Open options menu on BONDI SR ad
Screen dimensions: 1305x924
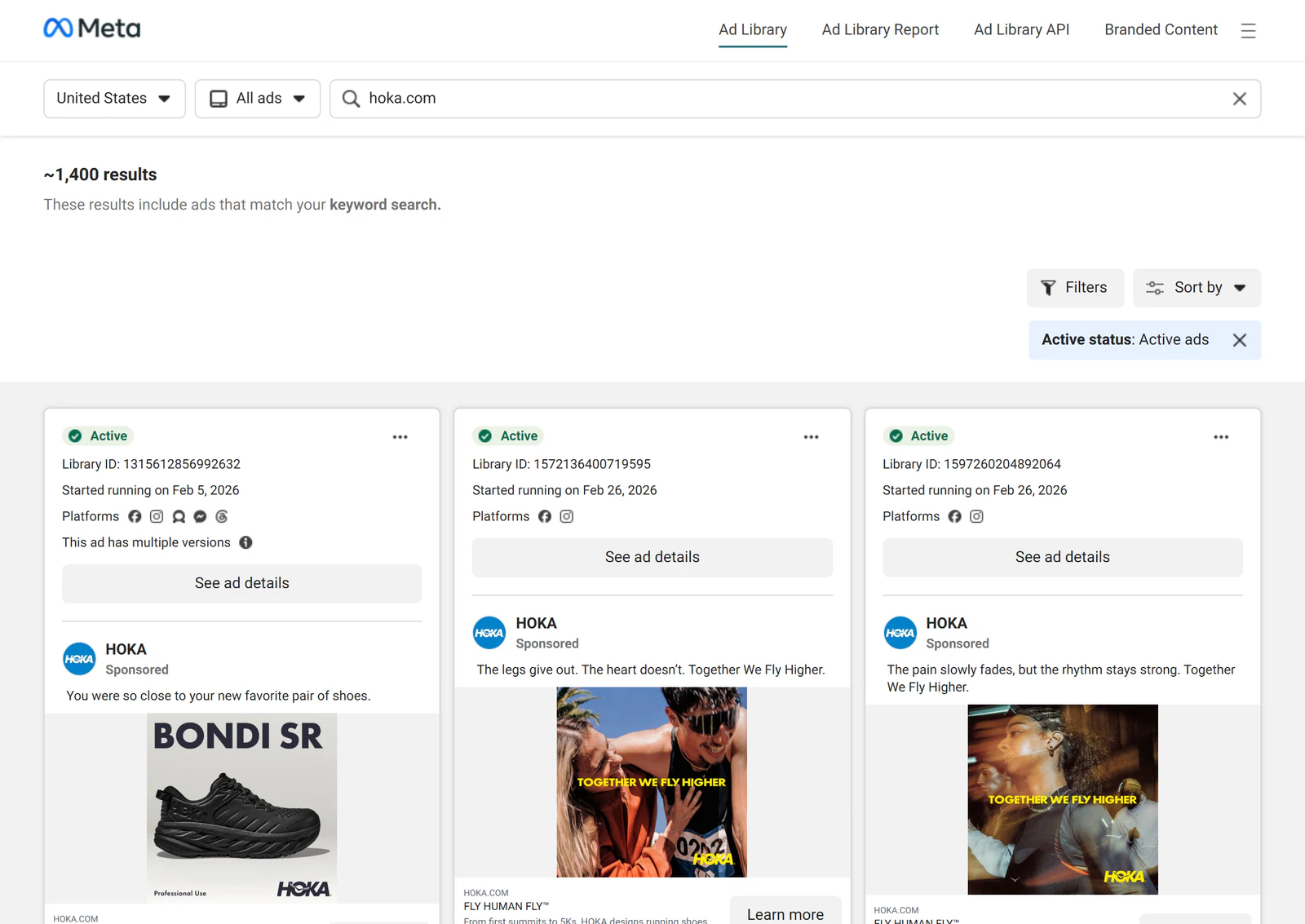coord(400,437)
